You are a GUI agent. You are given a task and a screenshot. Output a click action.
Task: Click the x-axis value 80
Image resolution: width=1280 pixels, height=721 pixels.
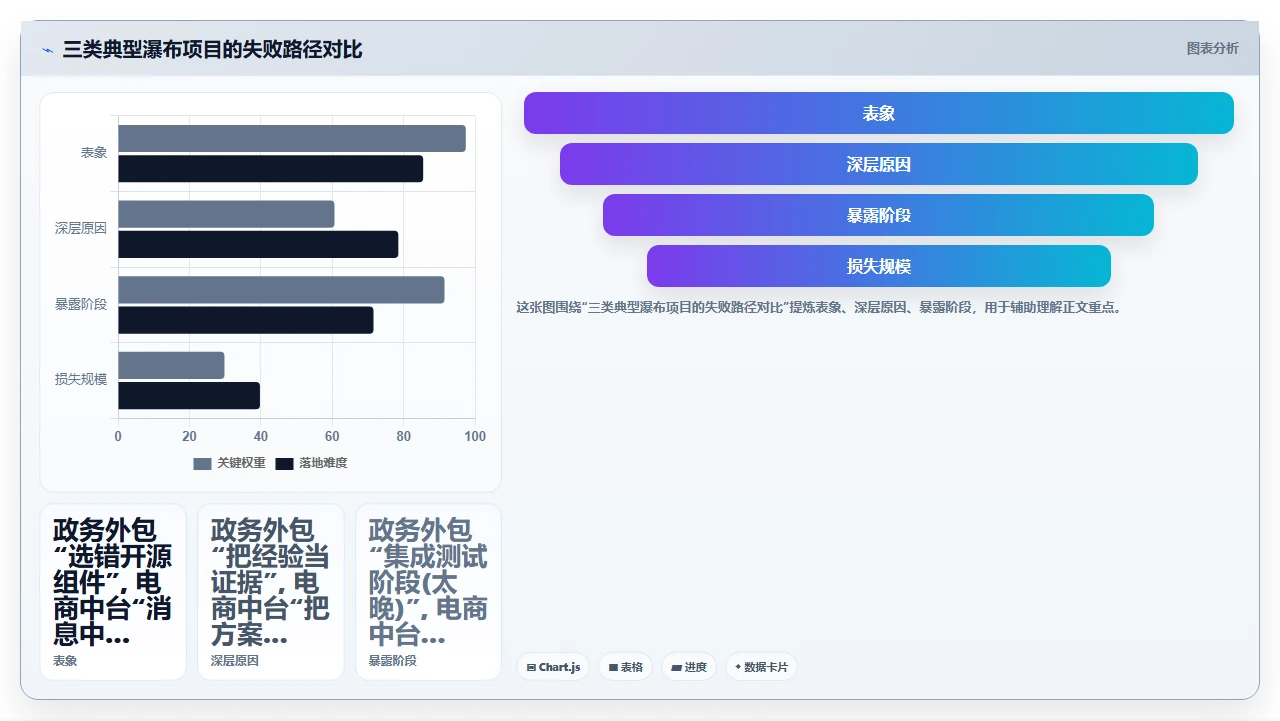tap(404, 437)
